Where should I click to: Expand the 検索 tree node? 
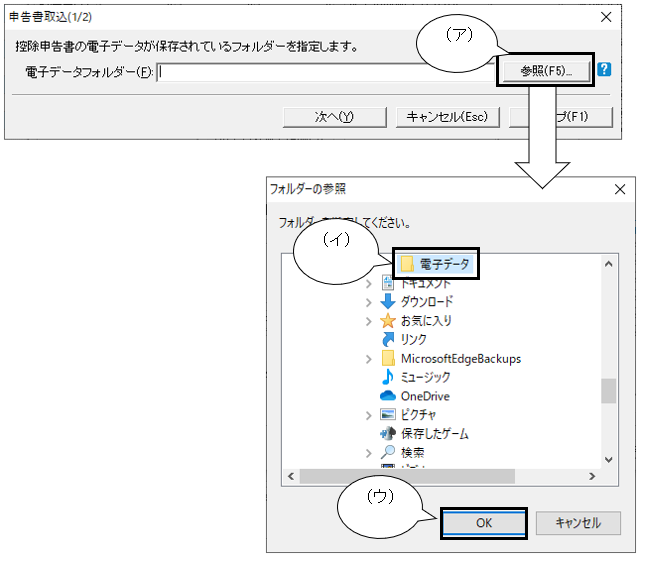[368, 453]
